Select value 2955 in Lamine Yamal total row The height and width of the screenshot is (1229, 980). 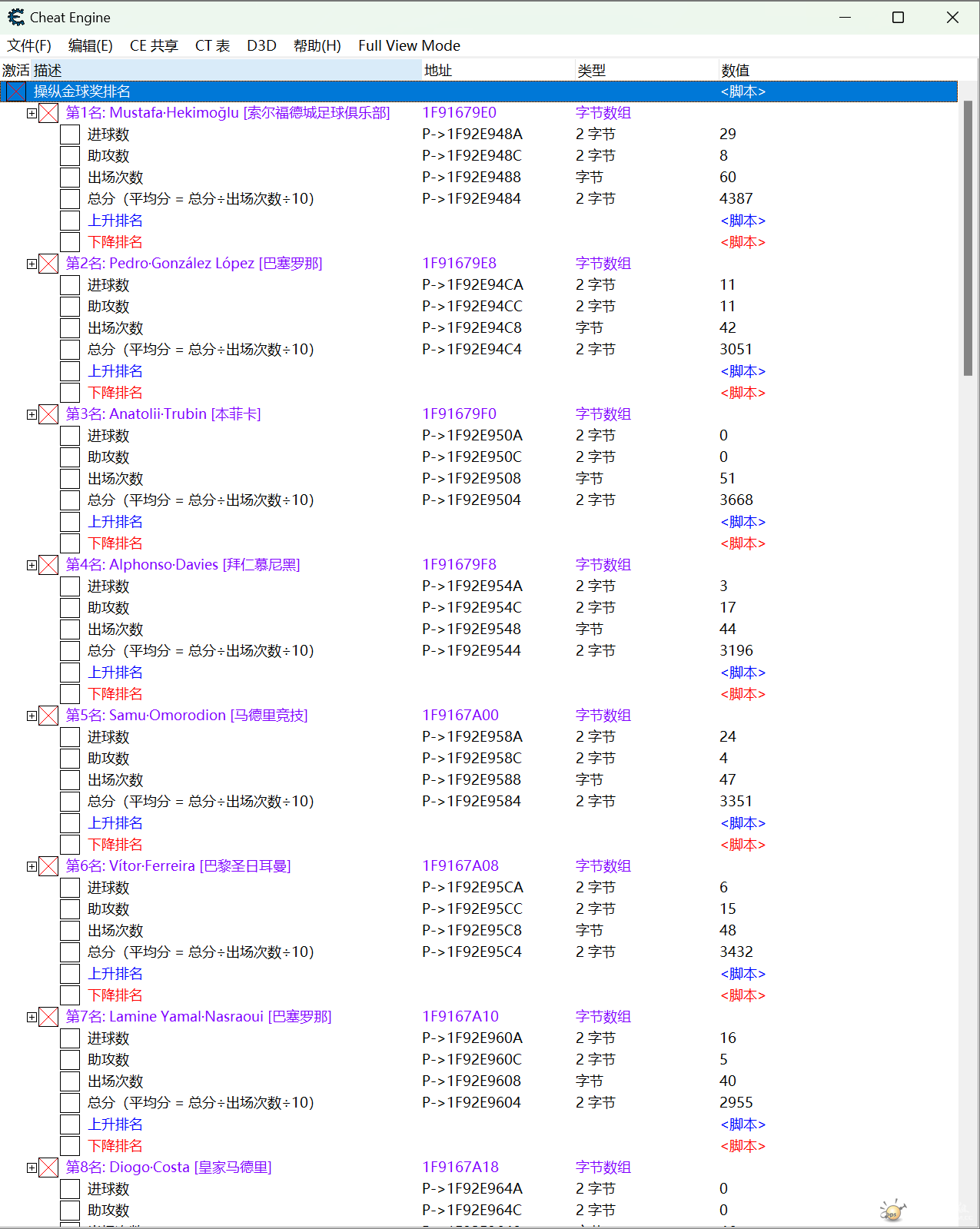(736, 1103)
